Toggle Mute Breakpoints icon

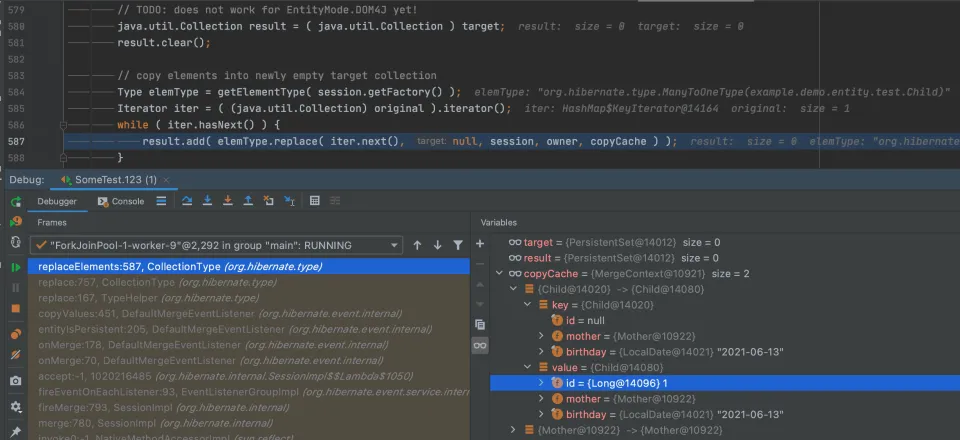16,354
